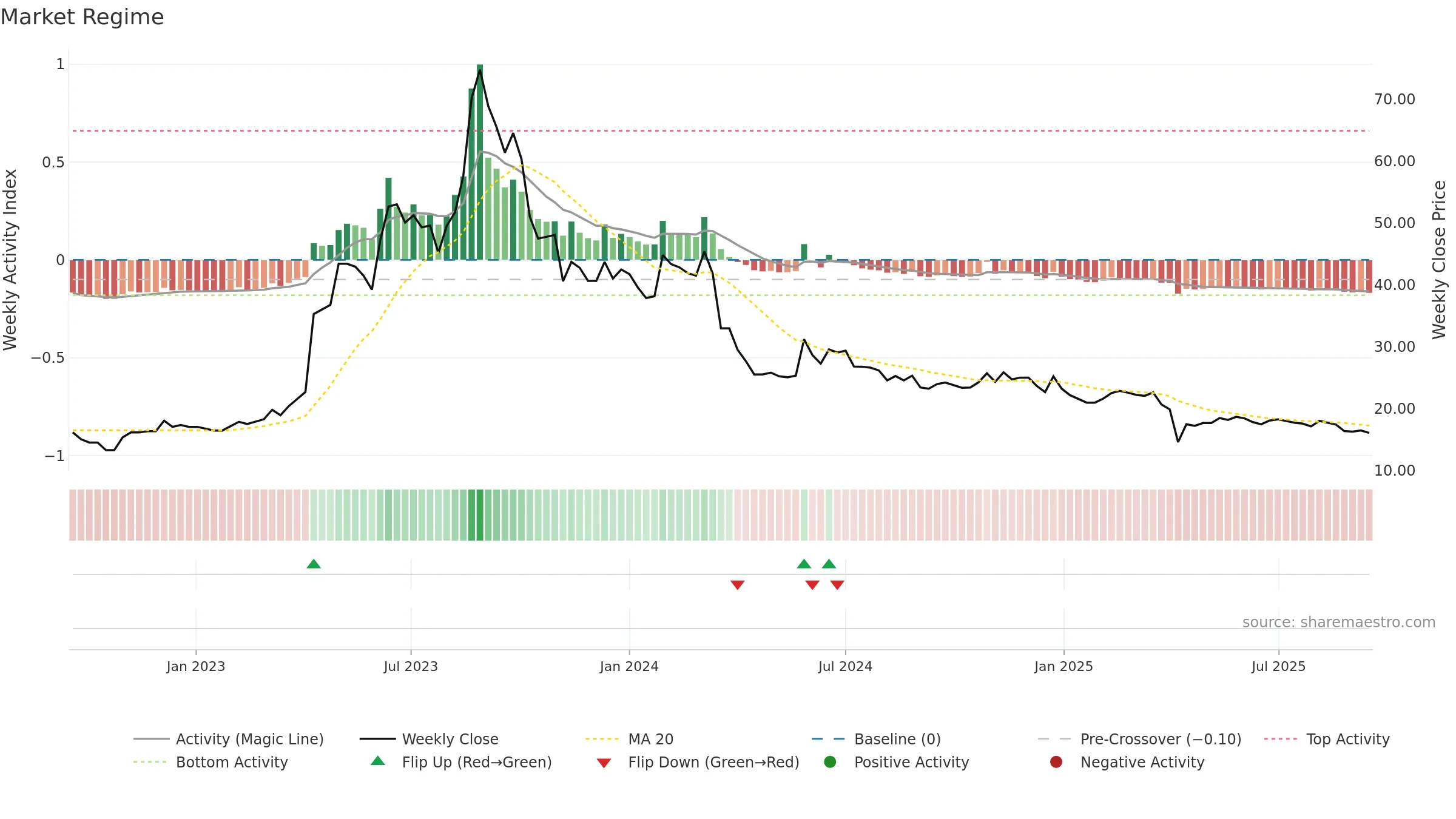The image size is (1456, 819).
Task: Click the last red flip-down triangle before Jul 2024
Action: pos(837,585)
